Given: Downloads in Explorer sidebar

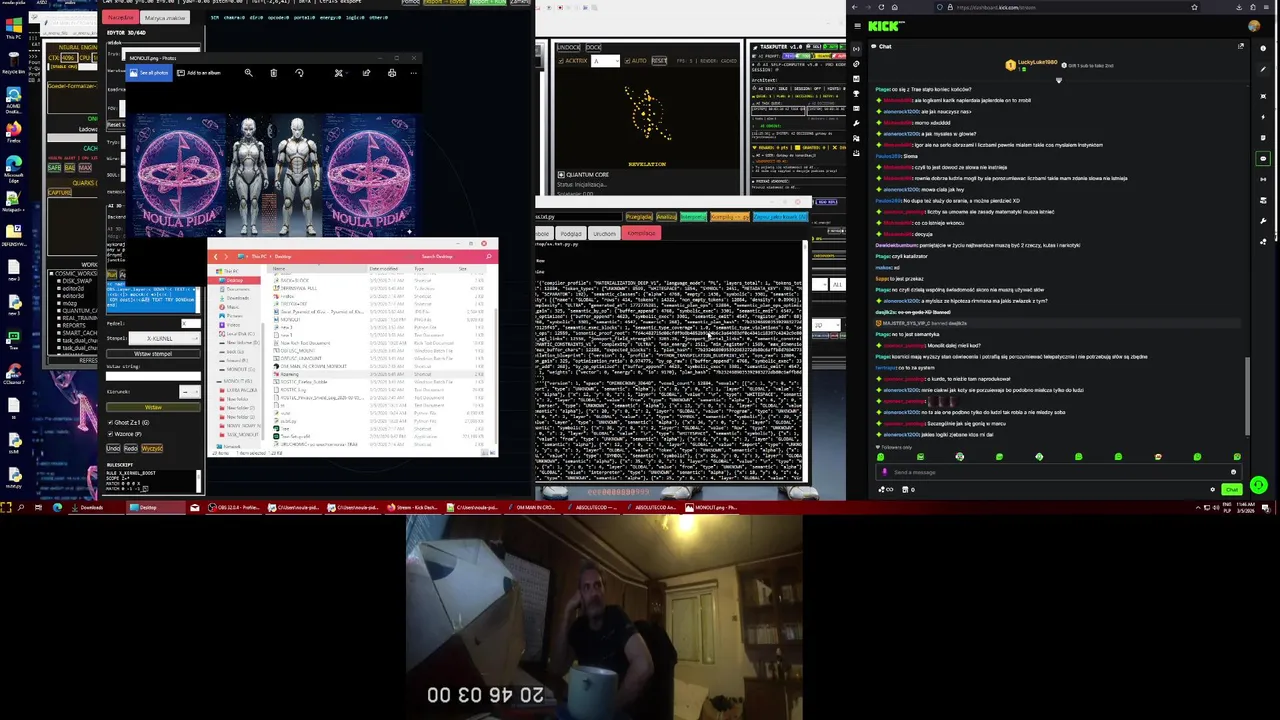Looking at the screenshot, I should point(238,298).
